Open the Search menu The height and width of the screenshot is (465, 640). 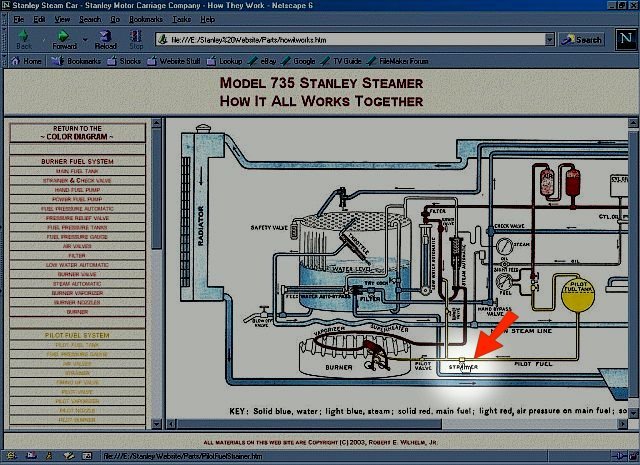tap(90, 19)
